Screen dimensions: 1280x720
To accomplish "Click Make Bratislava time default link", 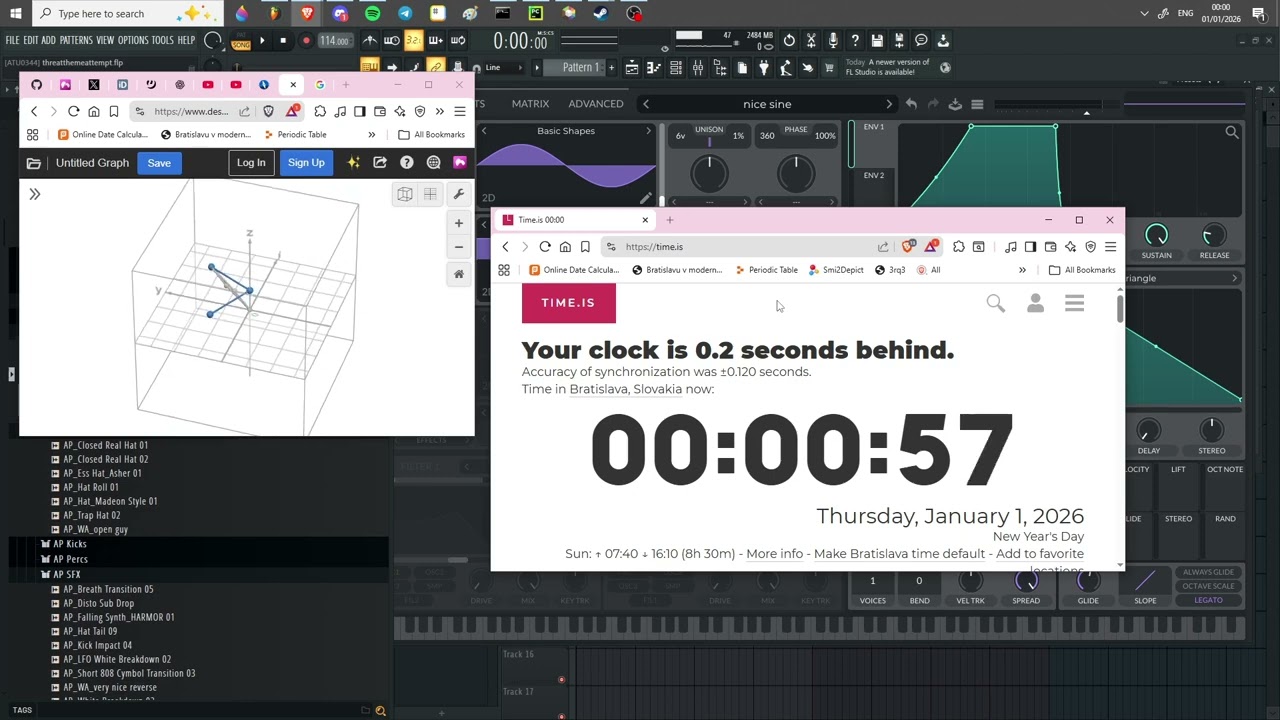I will tap(900, 554).
